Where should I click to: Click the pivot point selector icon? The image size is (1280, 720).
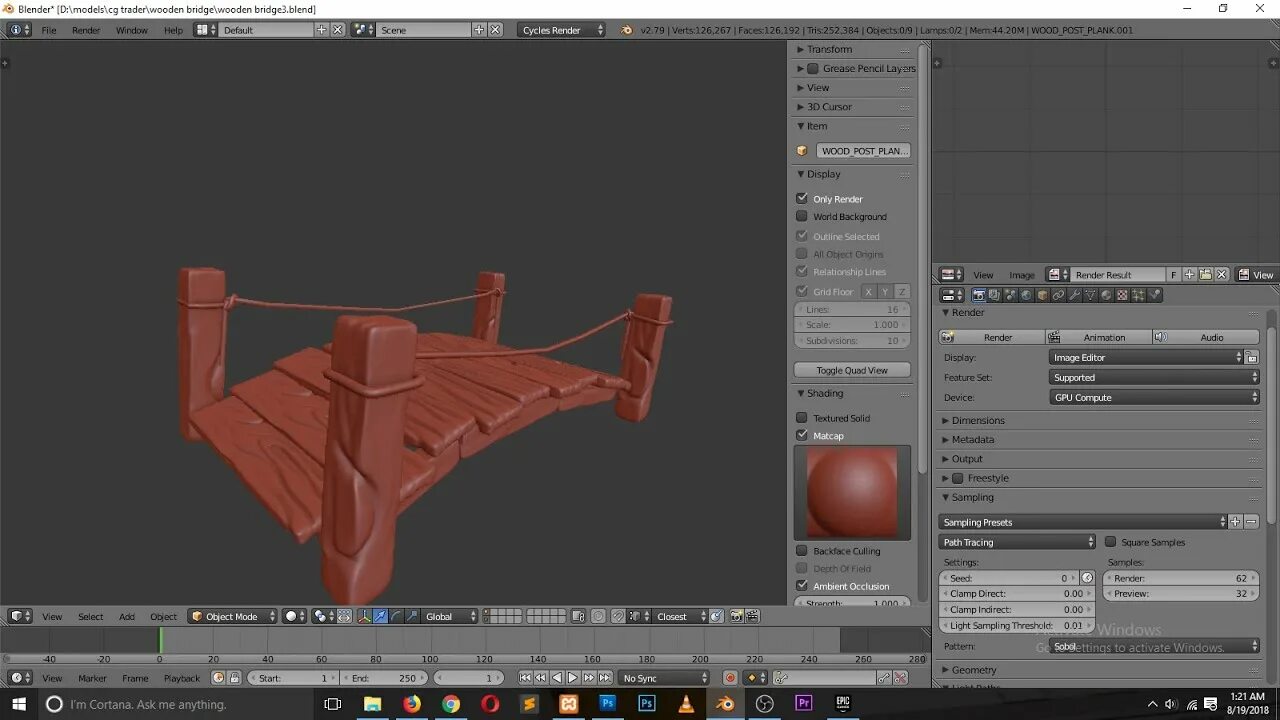[x=325, y=616]
